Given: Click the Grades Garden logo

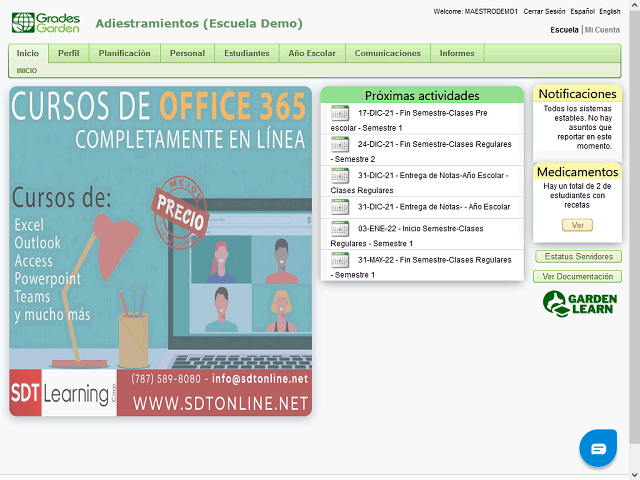Looking at the screenshot, I should (46, 23).
